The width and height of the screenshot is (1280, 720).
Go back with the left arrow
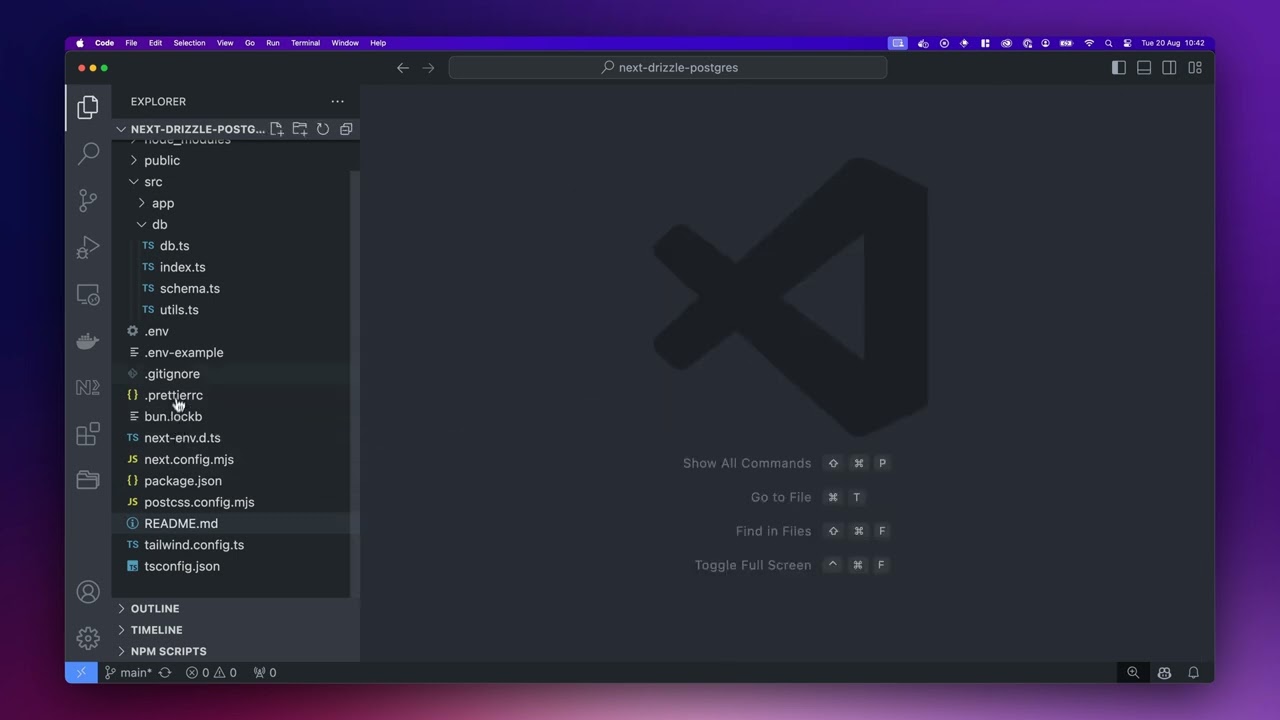403,68
